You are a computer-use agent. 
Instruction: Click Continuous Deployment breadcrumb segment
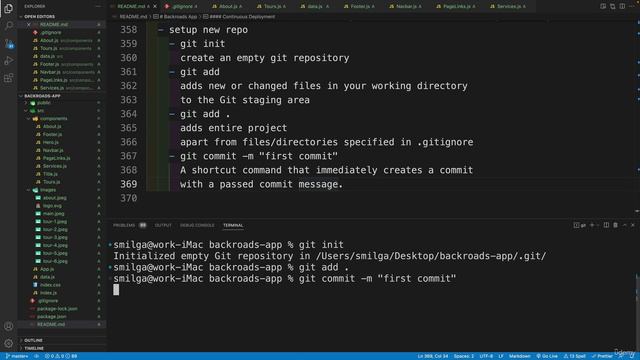[x=239, y=17]
